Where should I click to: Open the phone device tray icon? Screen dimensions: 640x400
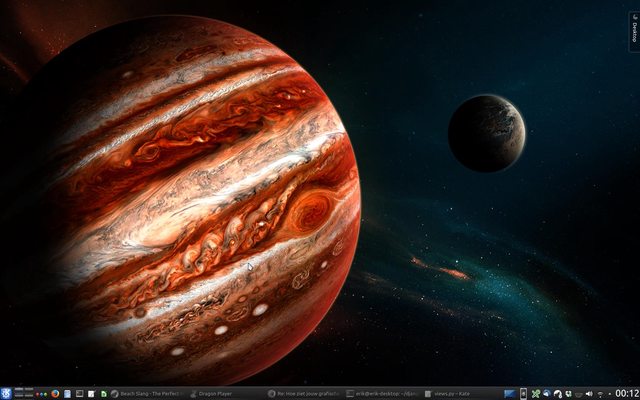523,393
